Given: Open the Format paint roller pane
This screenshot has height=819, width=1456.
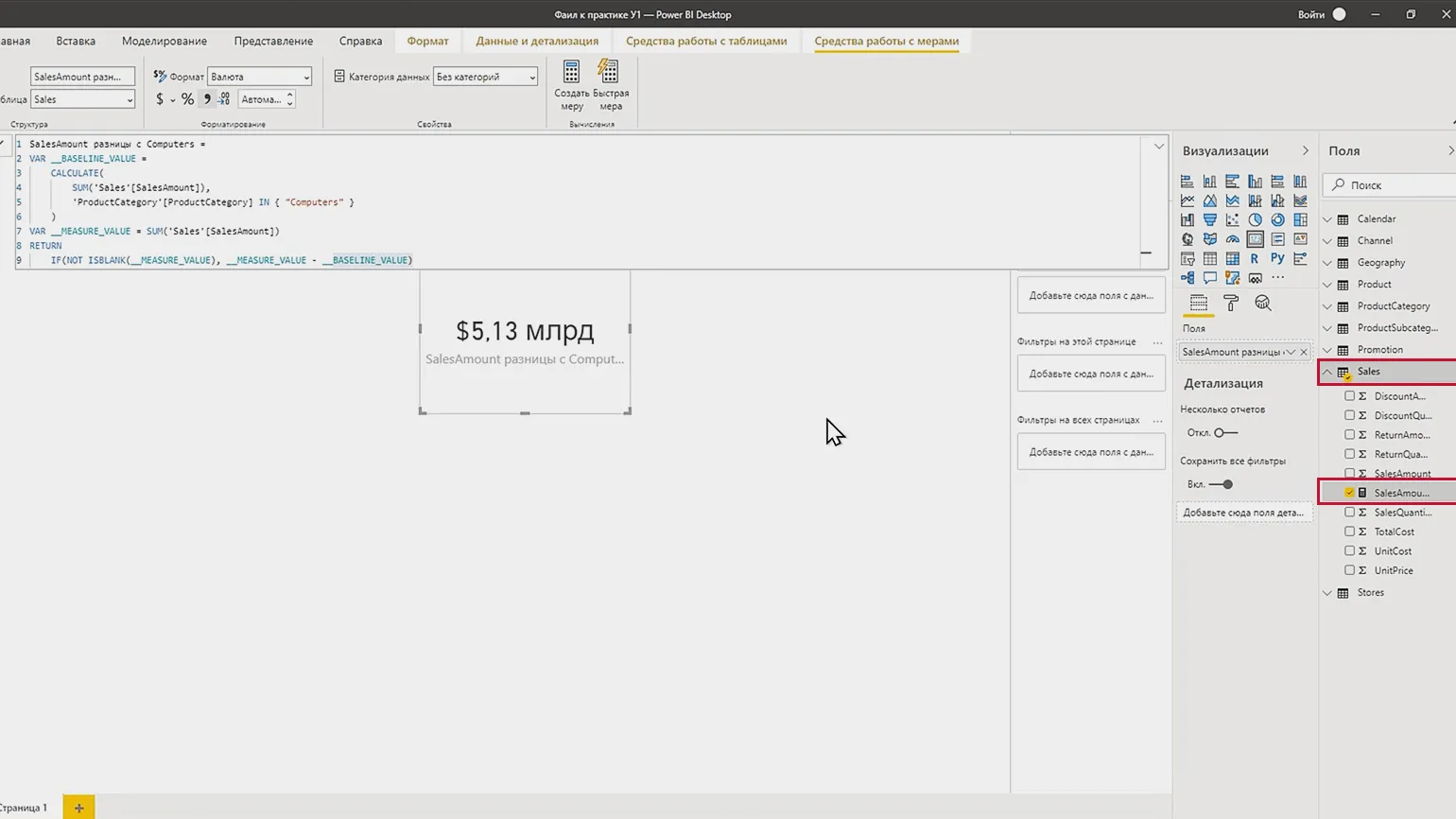Looking at the screenshot, I should pos(1230,303).
